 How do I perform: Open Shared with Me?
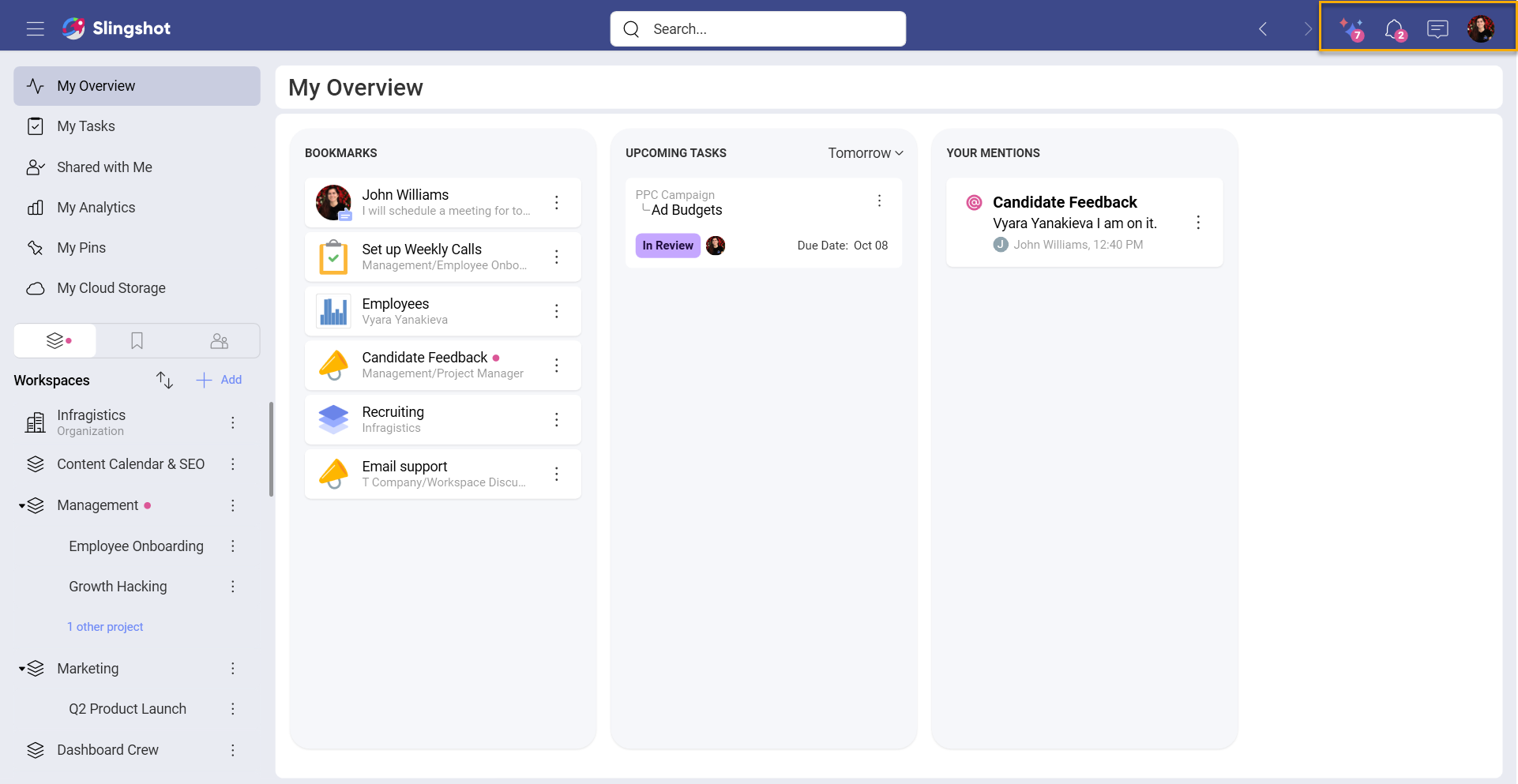(x=137, y=167)
